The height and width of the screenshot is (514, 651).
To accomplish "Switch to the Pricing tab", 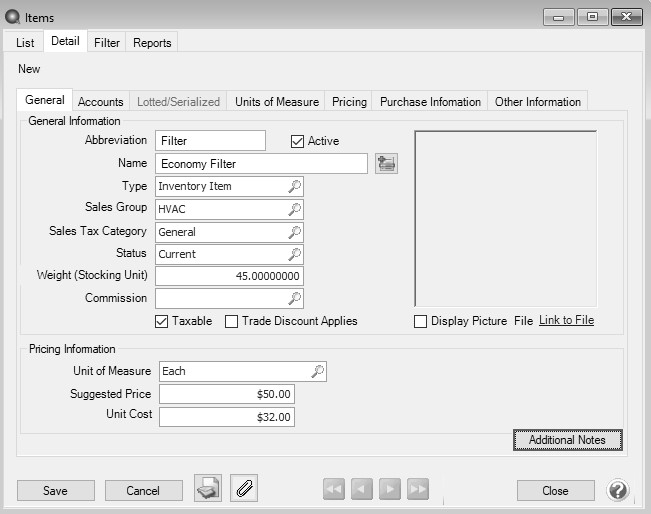I will pyautogui.click(x=349, y=102).
